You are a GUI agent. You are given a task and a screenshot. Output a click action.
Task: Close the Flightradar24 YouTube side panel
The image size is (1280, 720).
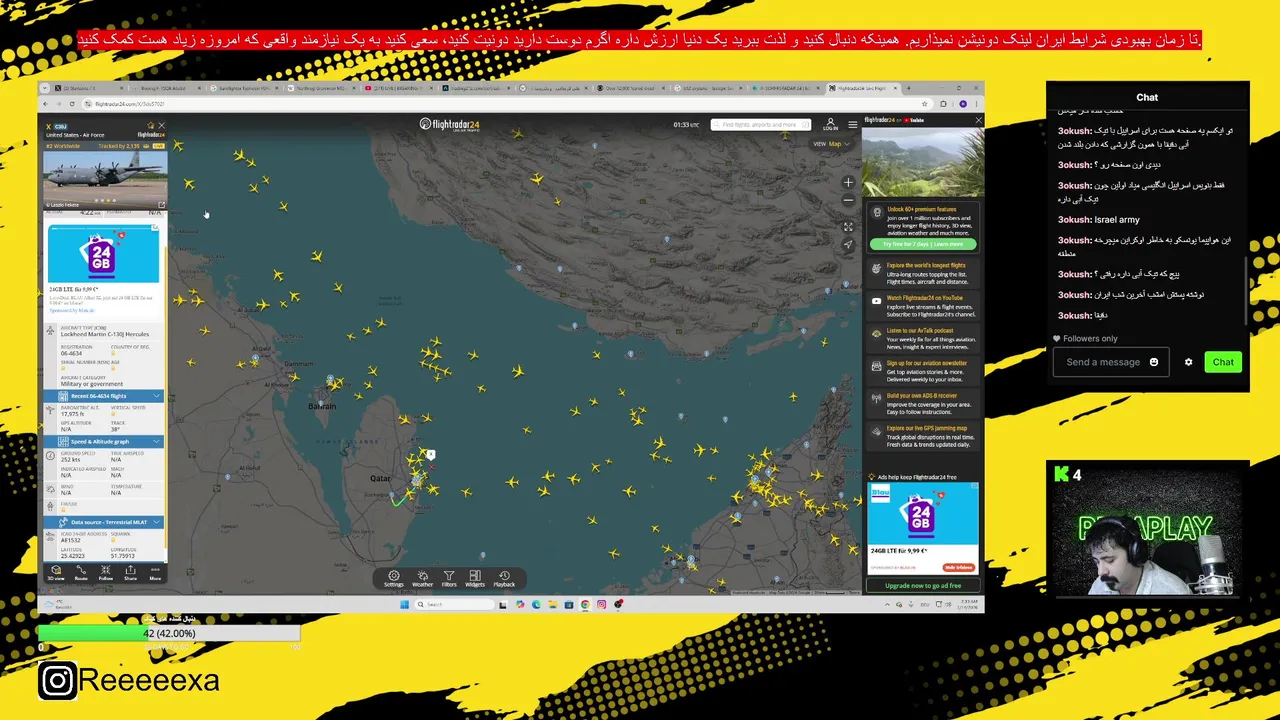978,120
